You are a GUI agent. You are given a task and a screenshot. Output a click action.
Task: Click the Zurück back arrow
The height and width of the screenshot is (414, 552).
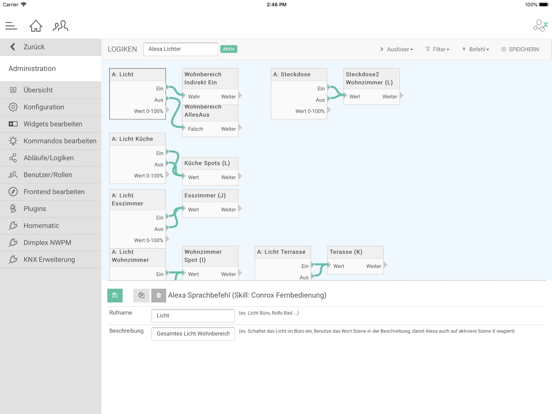(x=13, y=46)
